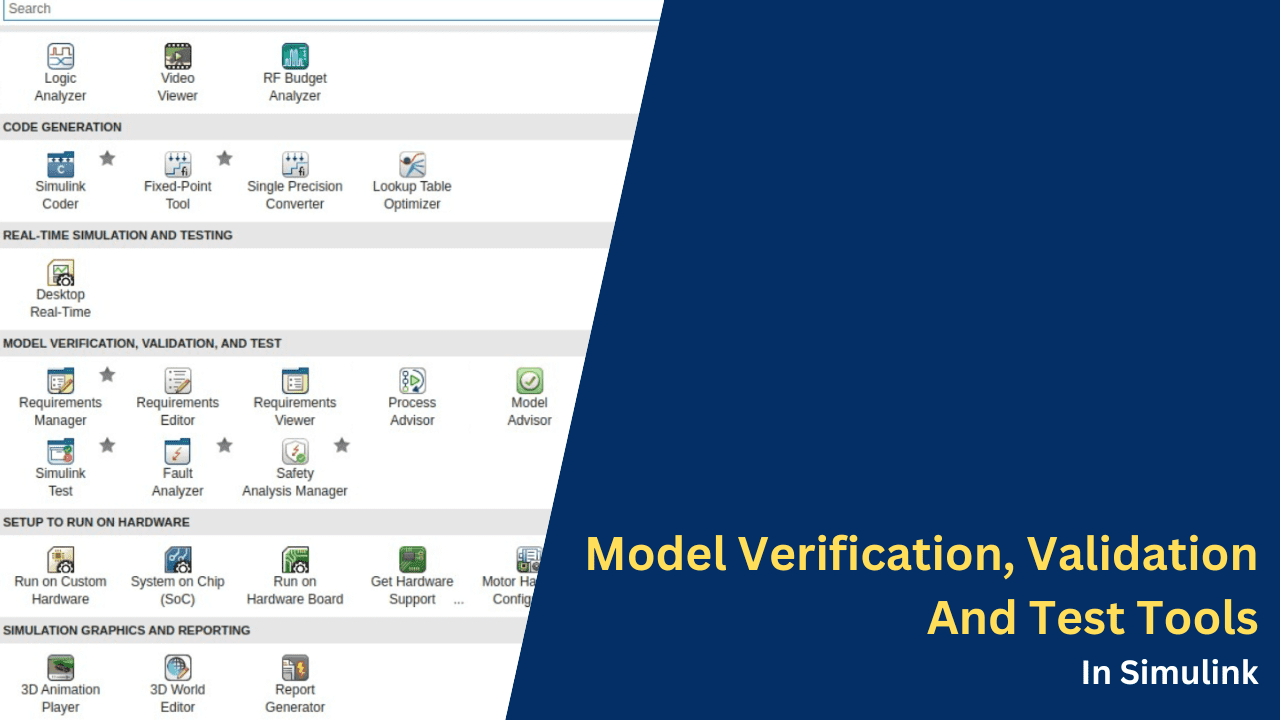Launch the Model Advisor
1280x720 pixels.
[529, 397]
